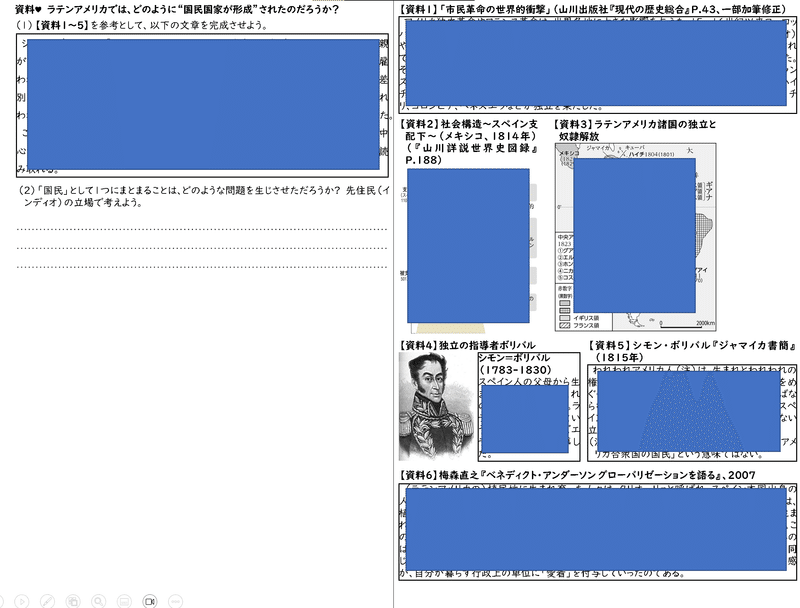Tap the stamp tool icon in the toolbar
The height and width of the screenshot is (608, 800).
(73, 600)
